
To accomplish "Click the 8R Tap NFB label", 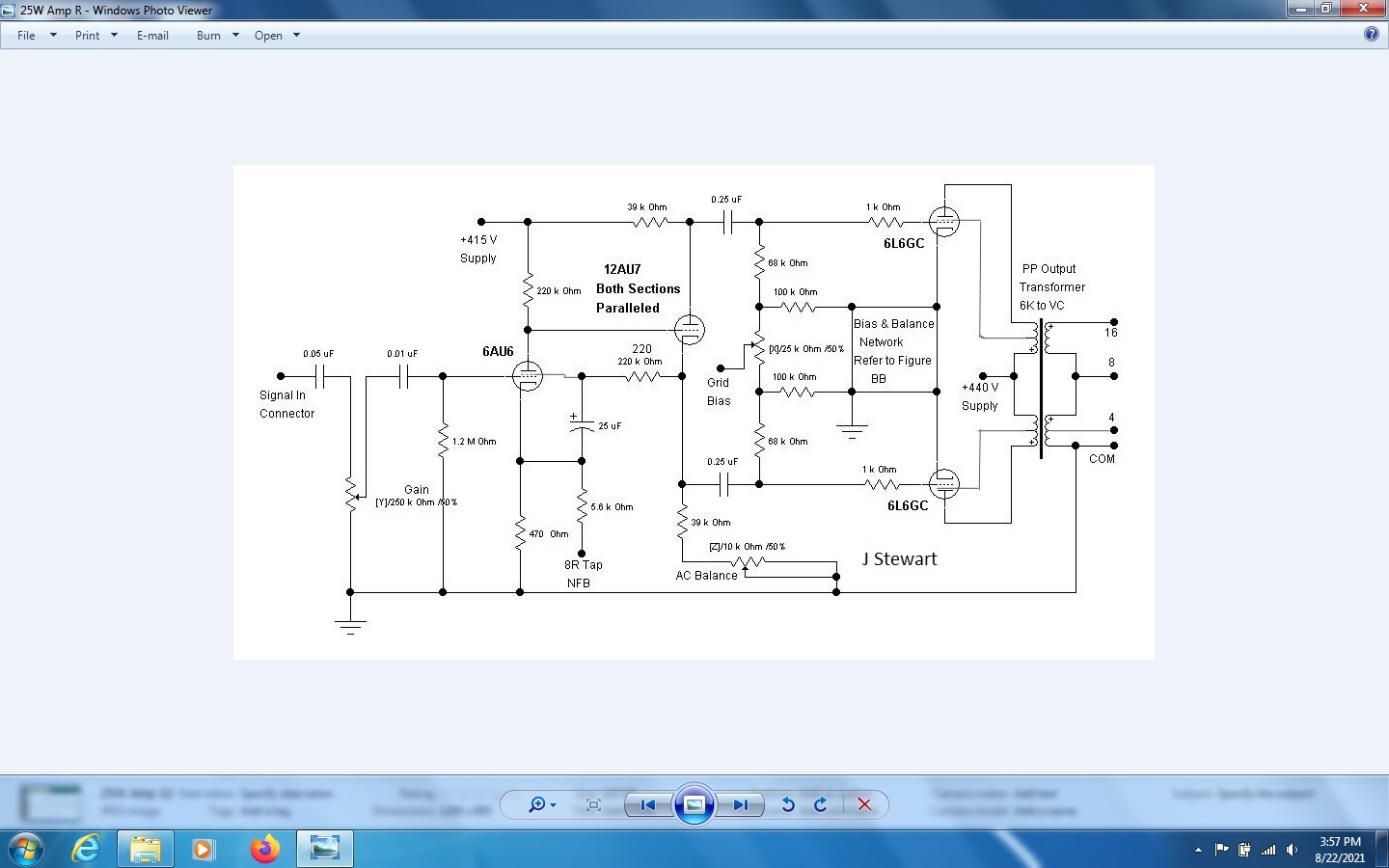I will tap(583, 574).
